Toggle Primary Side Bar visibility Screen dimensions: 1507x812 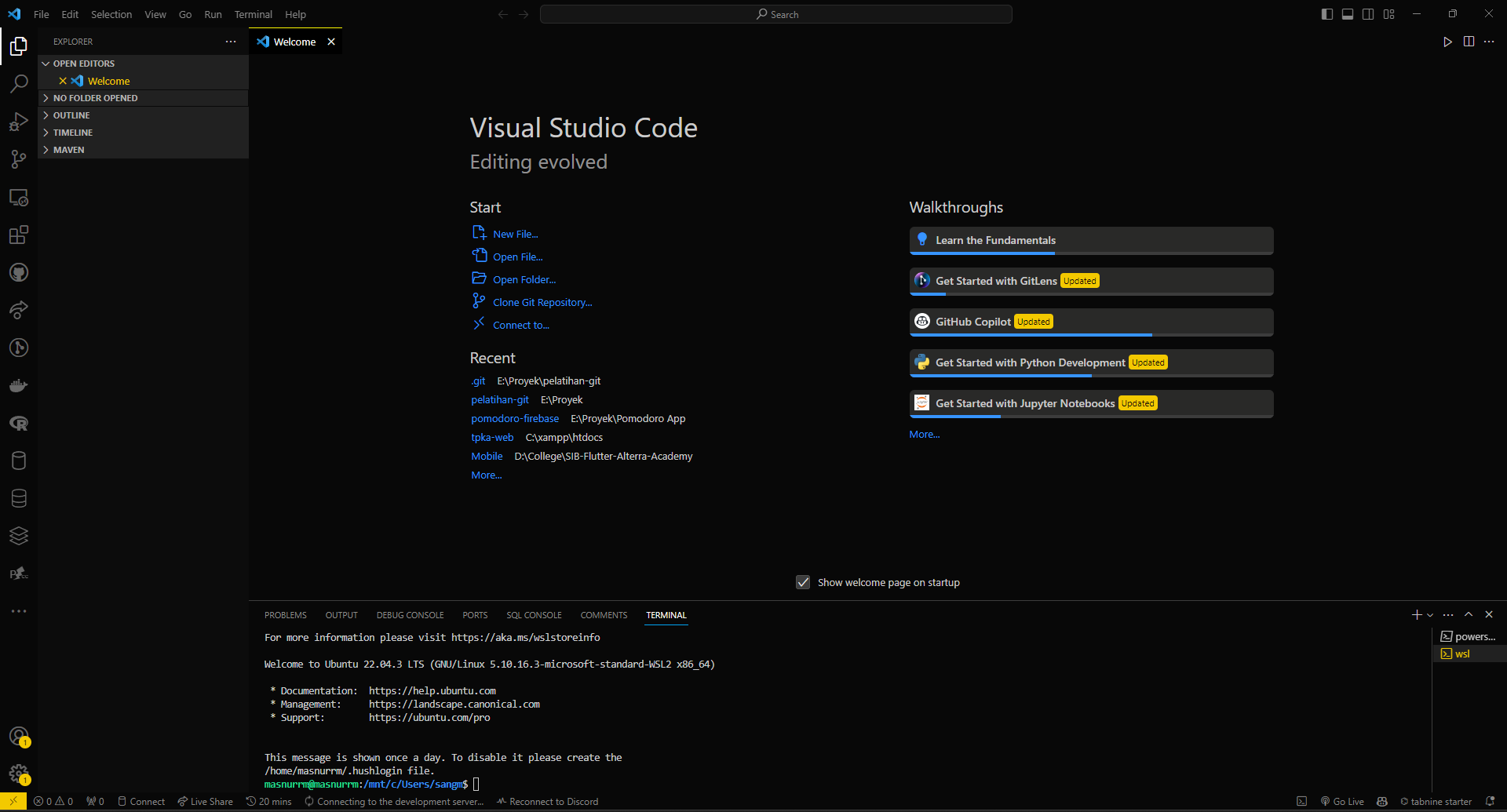click(1327, 14)
